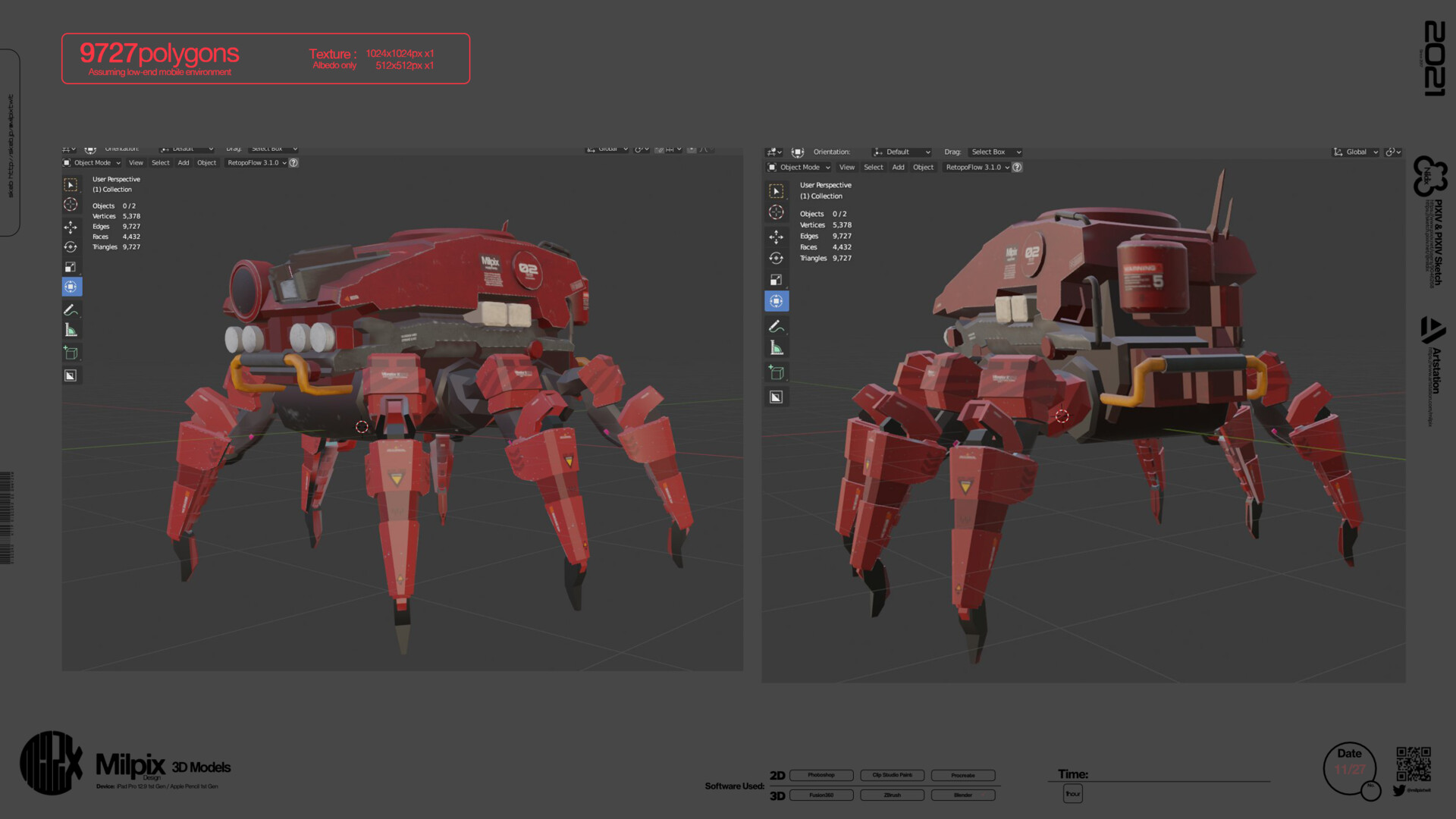The height and width of the screenshot is (819, 1456).
Task: Open the Object Mode dropdown
Action: (x=92, y=163)
